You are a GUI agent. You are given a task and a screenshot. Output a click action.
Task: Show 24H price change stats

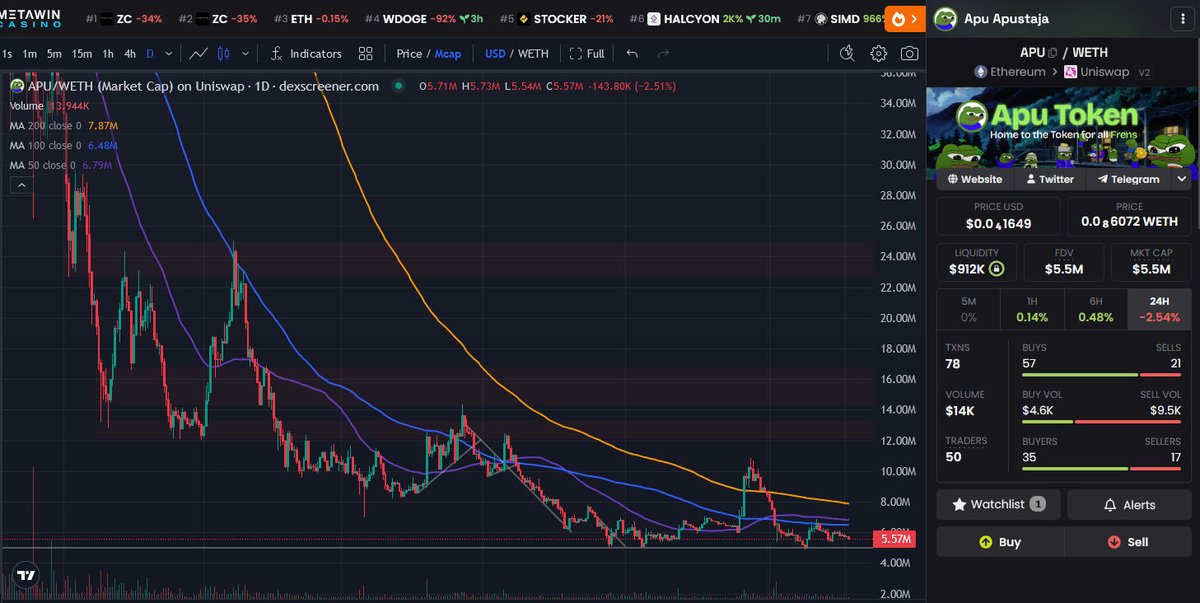click(1160, 309)
